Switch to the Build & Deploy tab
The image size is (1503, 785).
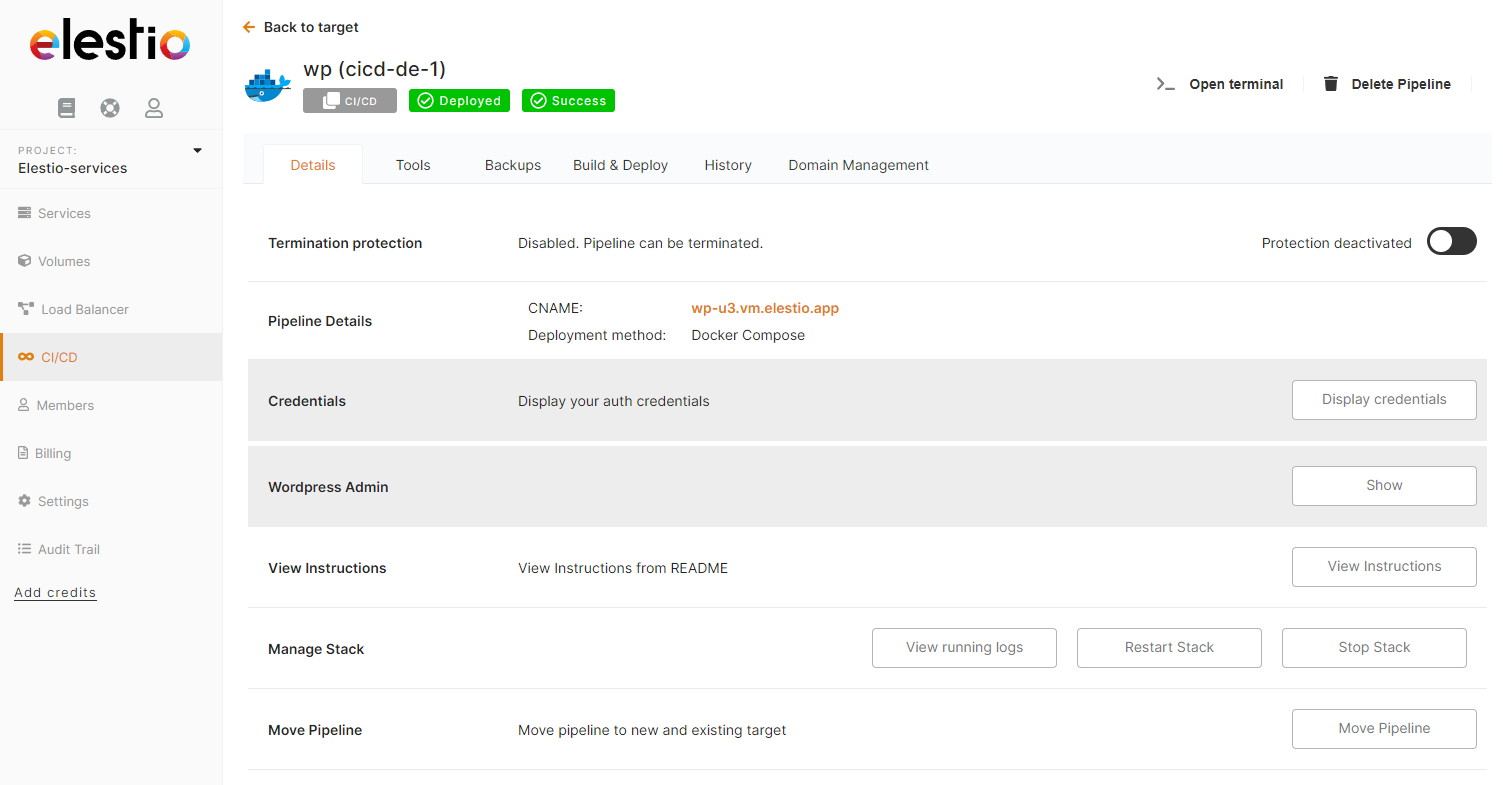(x=620, y=165)
